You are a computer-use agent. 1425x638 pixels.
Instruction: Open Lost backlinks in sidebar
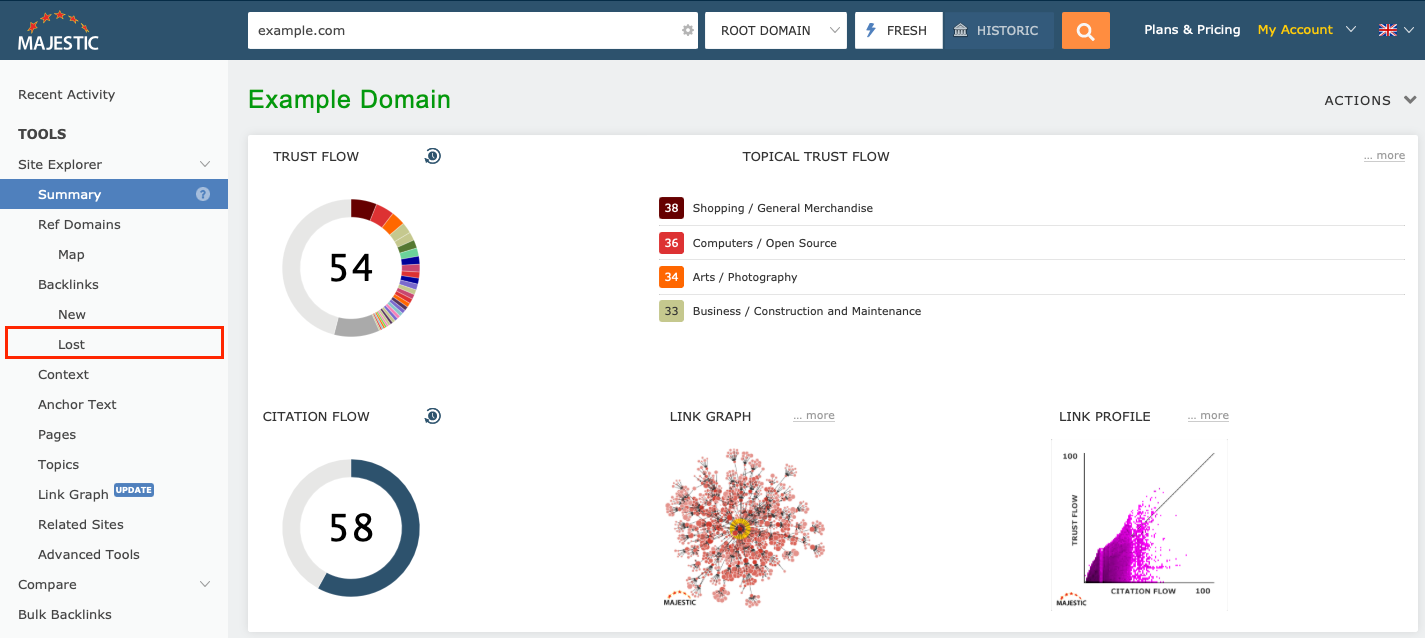pyautogui.click(x=72, y=344)
